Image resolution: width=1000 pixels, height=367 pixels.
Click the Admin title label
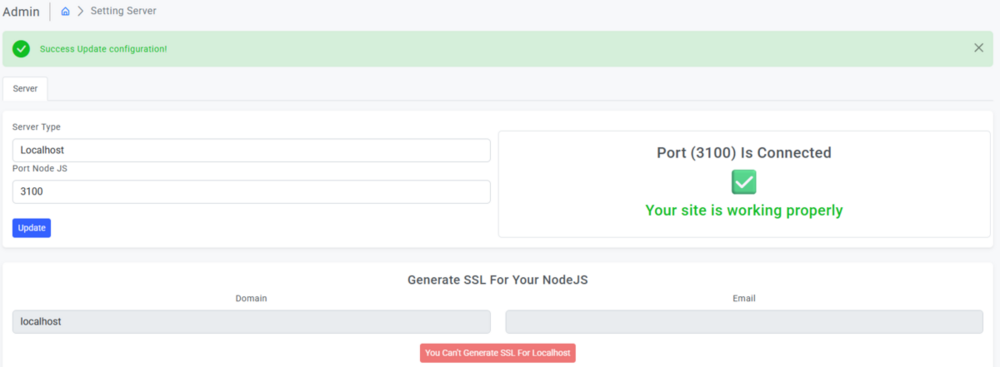click(21, 11)
